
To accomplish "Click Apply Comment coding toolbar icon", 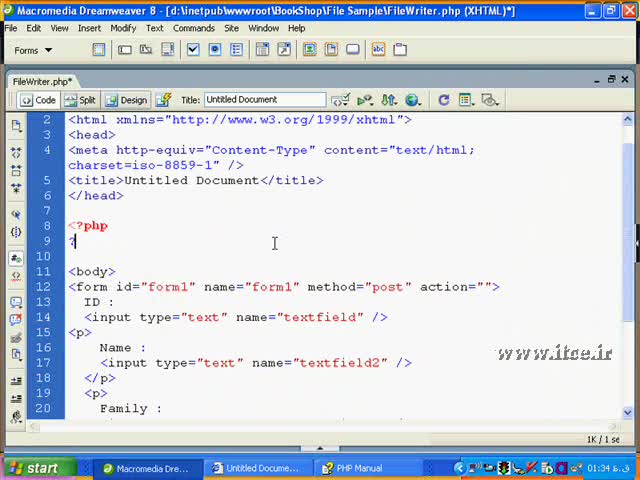I will point(16,302).
